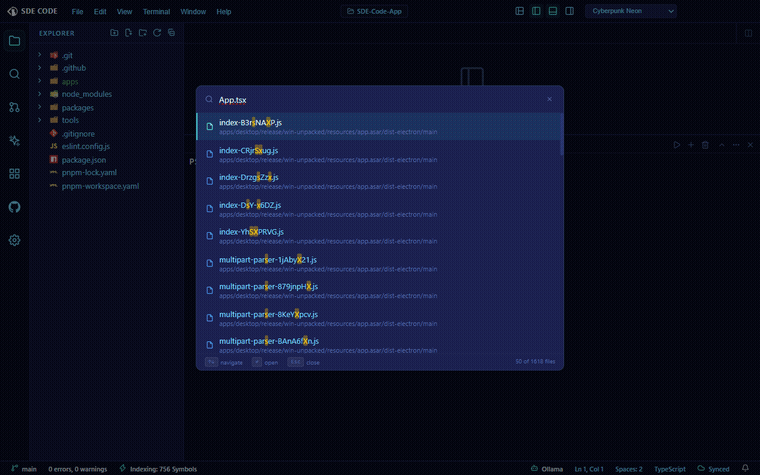Image resolution: width=760 pixels, height=475 pixels.
Task: Click the terminal trash icon
Action: [x=706, y=145]
